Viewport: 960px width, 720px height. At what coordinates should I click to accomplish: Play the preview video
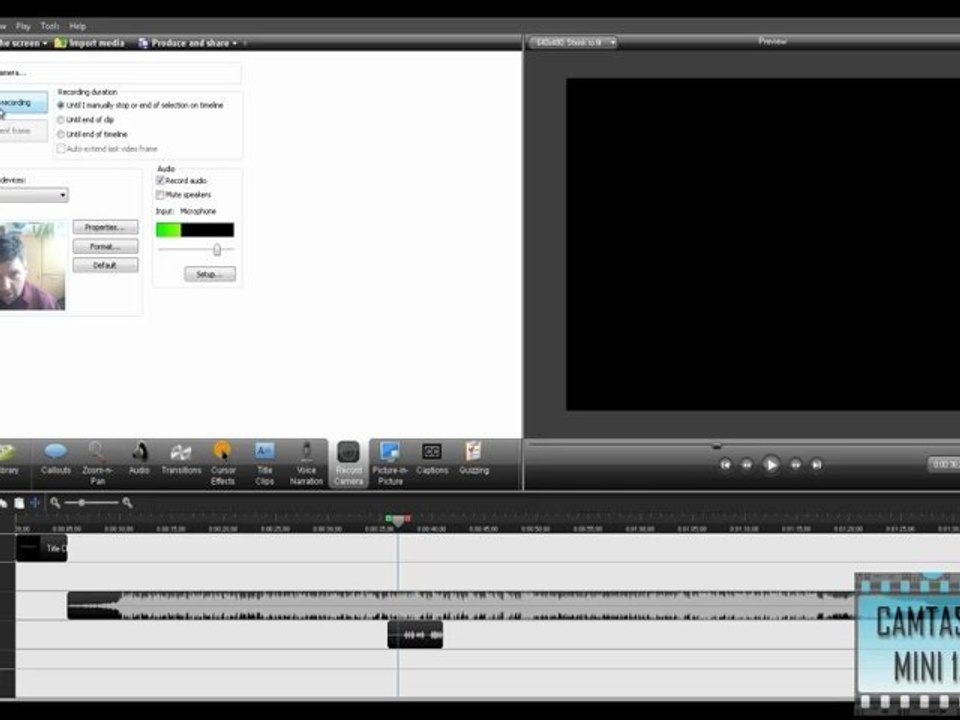point(771,465)
